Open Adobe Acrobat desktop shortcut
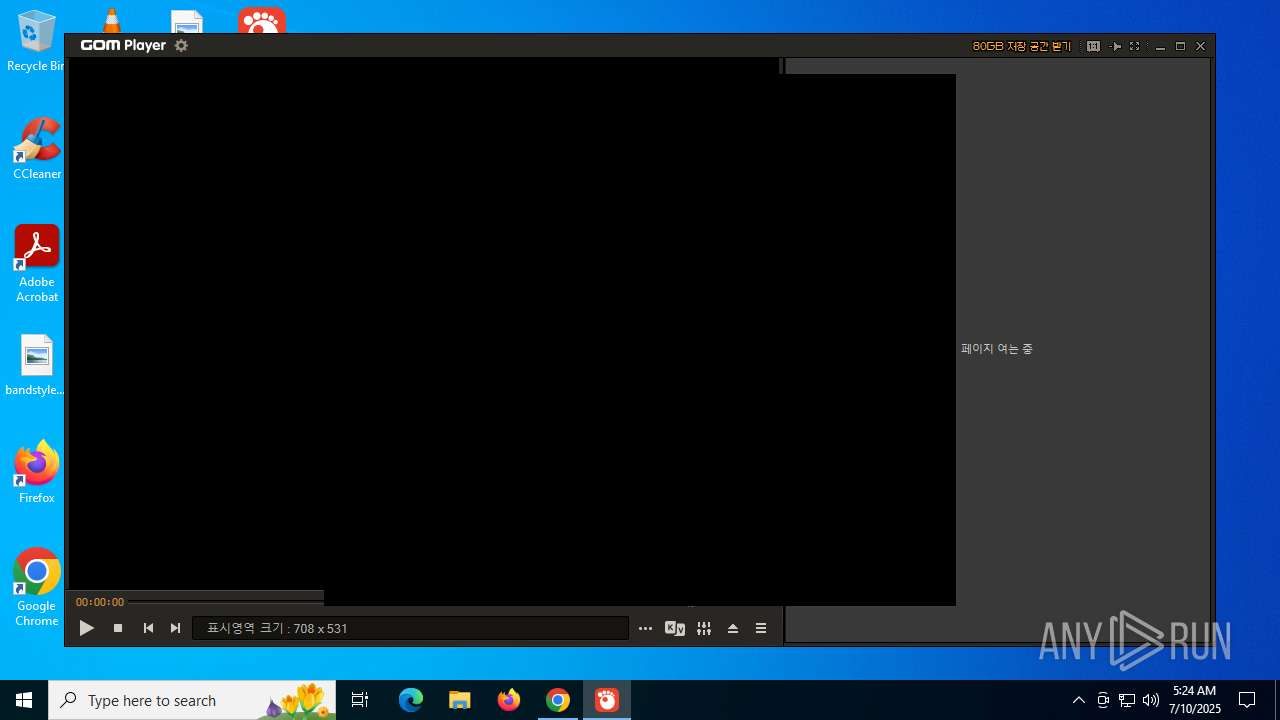1280x720 pixels. 37,263
